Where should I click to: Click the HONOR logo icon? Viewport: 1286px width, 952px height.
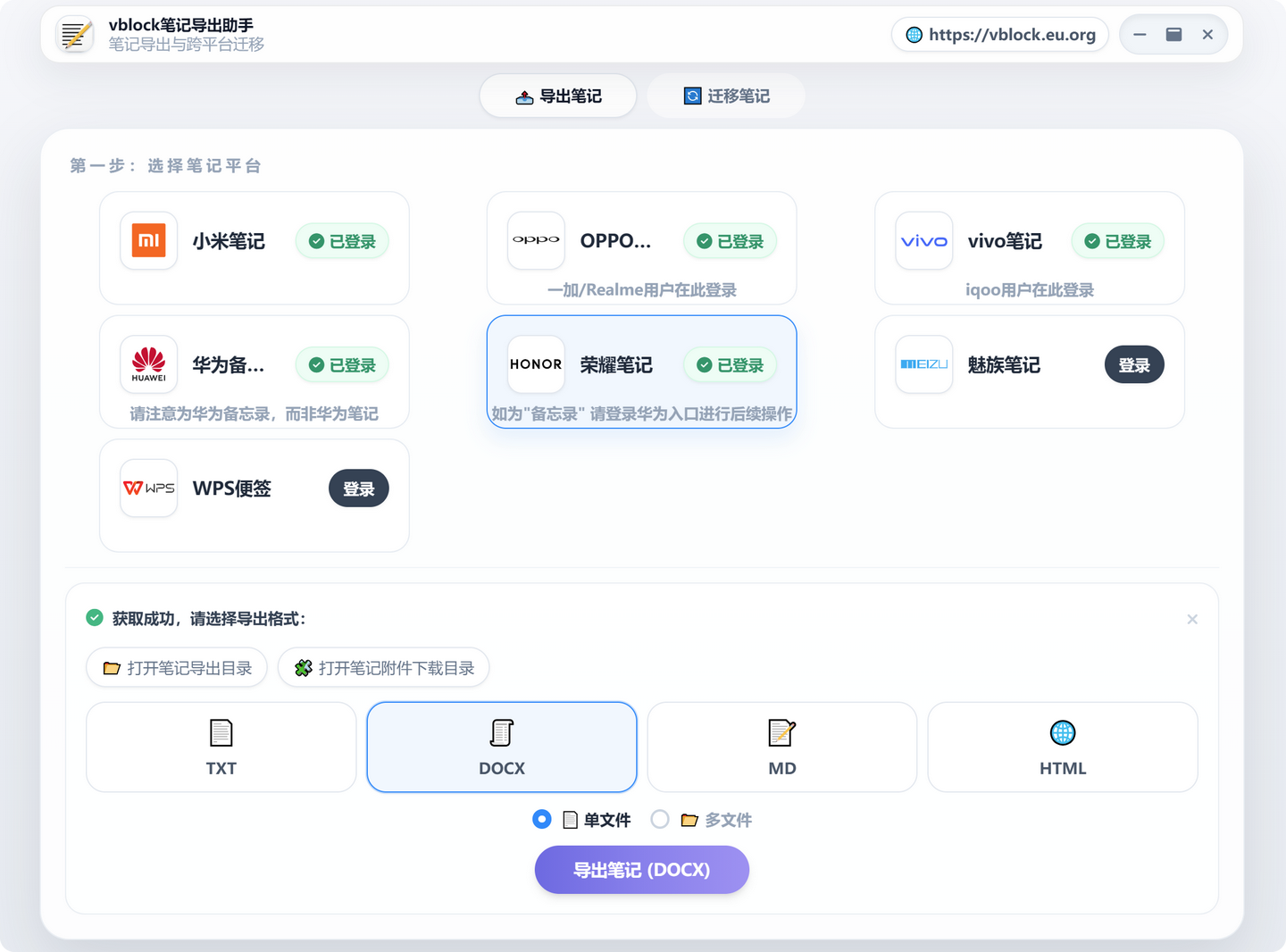tap(536, 364)
